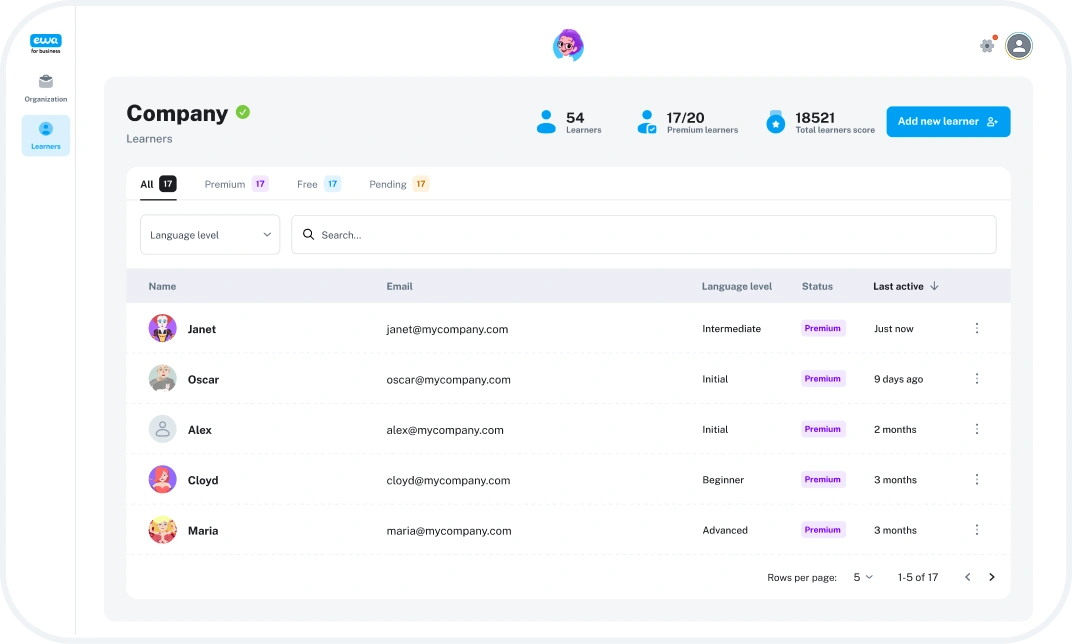Switch to the Pending tab
The height and width of the screenshot is (644, 1072).
[398, 184]
